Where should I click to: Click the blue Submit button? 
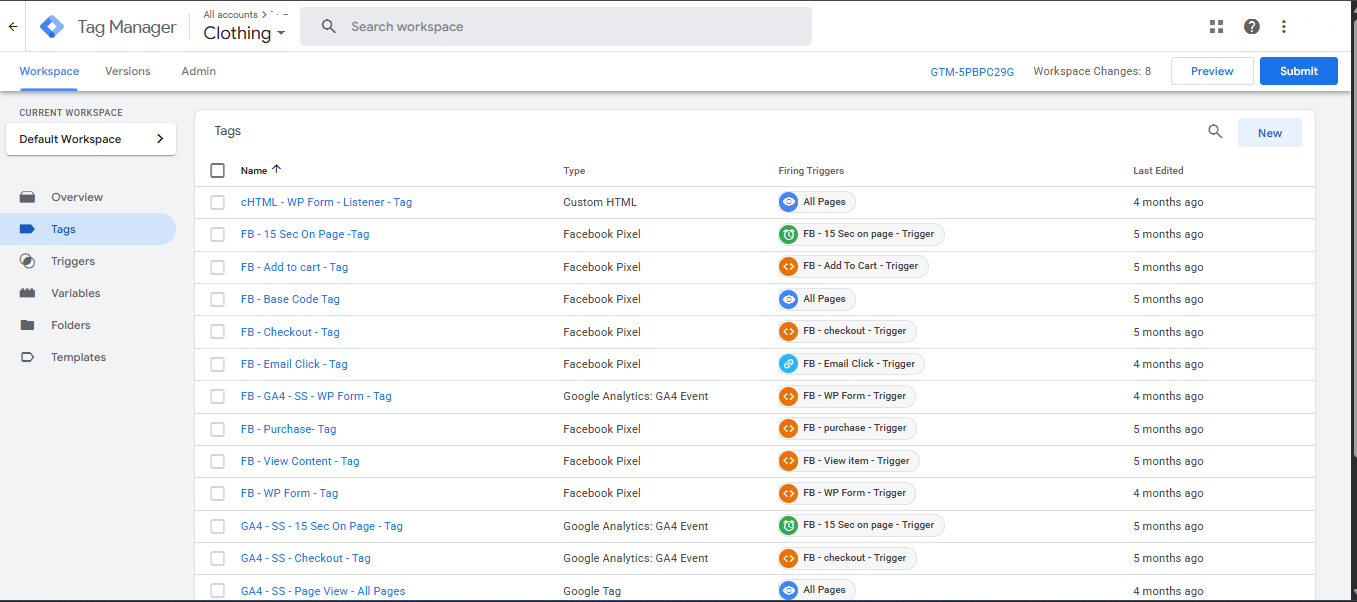[1299, 71]
